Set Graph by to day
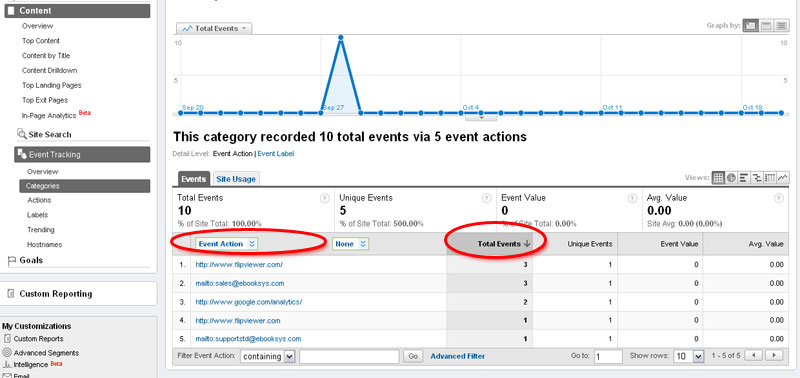 click(751, 26)
